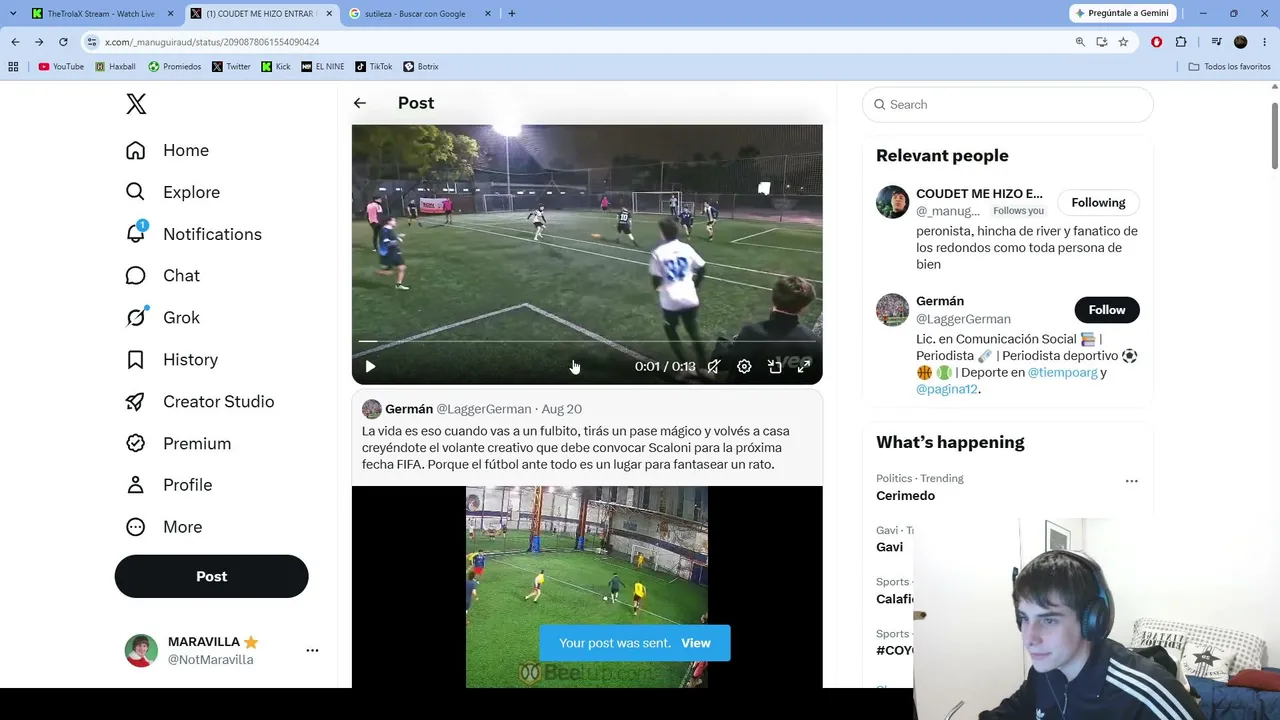
Task: Click the black Post button
Action: pyautogui.click(x=212, y=577)
